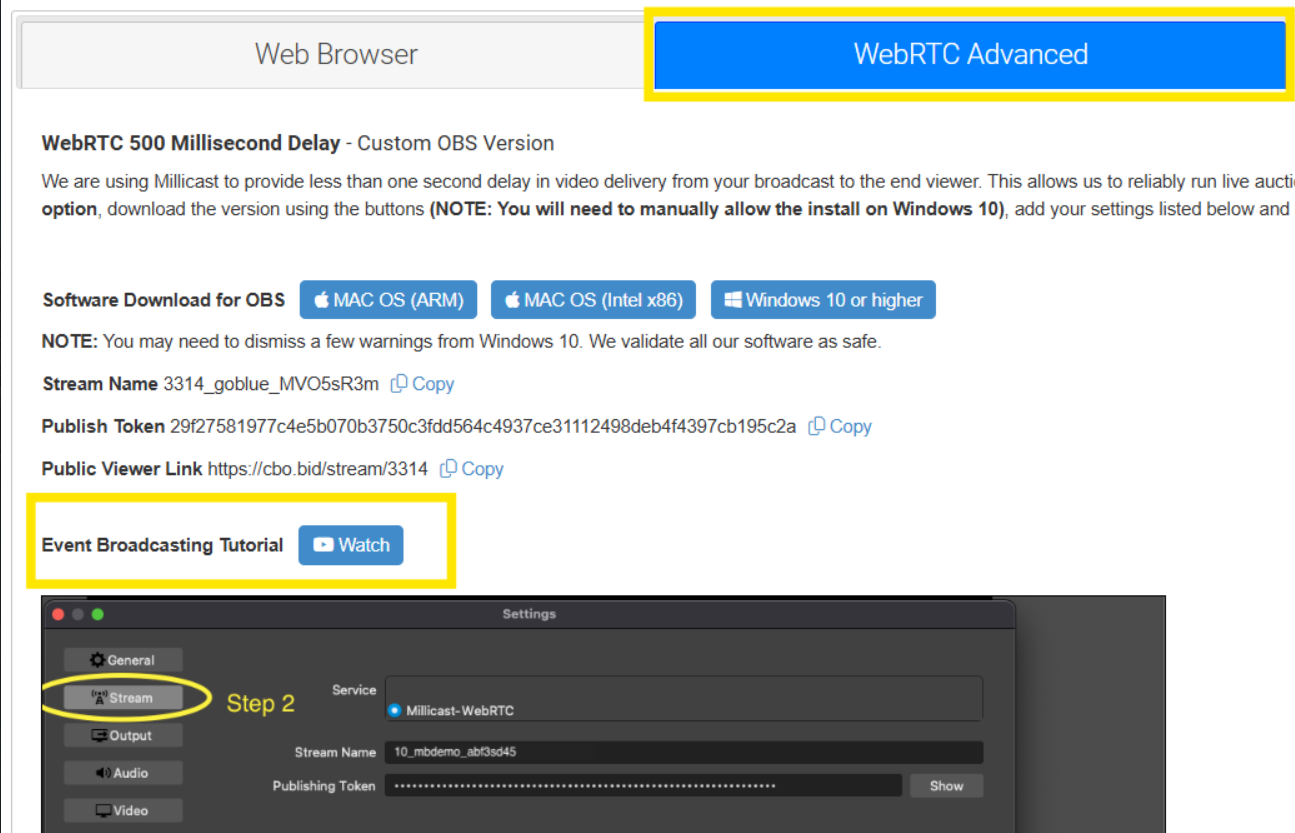The width and height of the screenshot is (1295, 833).
Task: Click the Publishing Token password field
Action: click(643, 786)
